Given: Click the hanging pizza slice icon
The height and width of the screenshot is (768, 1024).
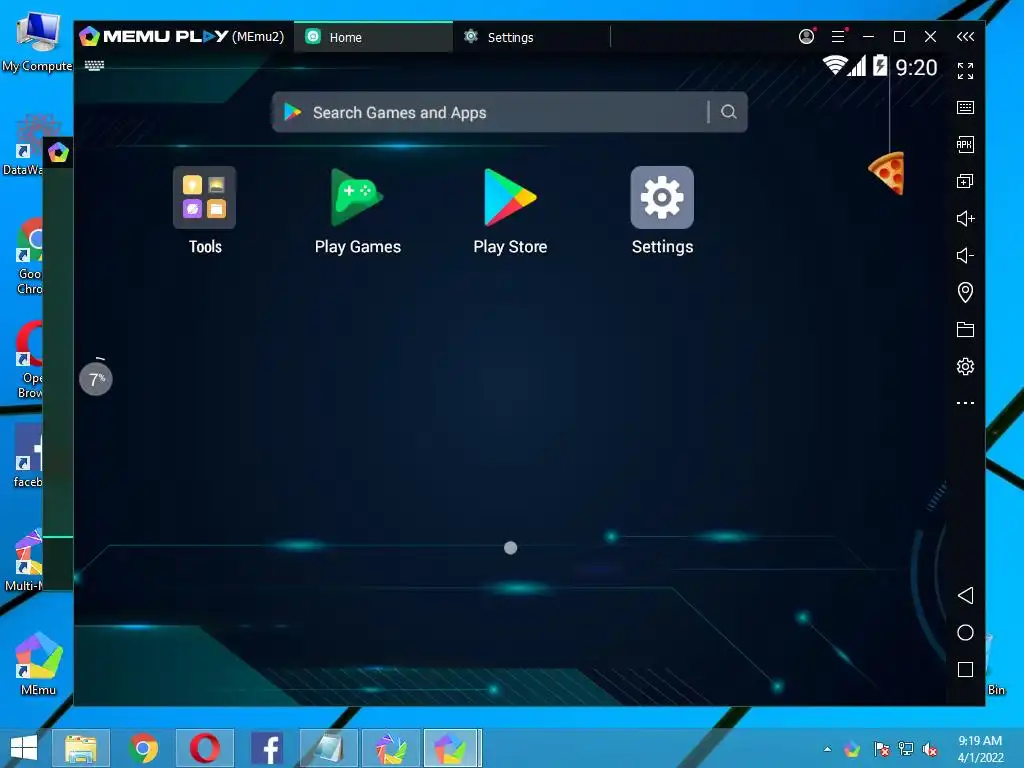Looking at the screenshot, I should click(x=888, y=173).
